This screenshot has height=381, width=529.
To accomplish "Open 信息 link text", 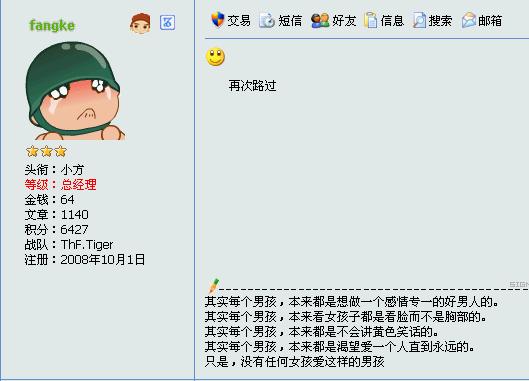I will [392, 21].
